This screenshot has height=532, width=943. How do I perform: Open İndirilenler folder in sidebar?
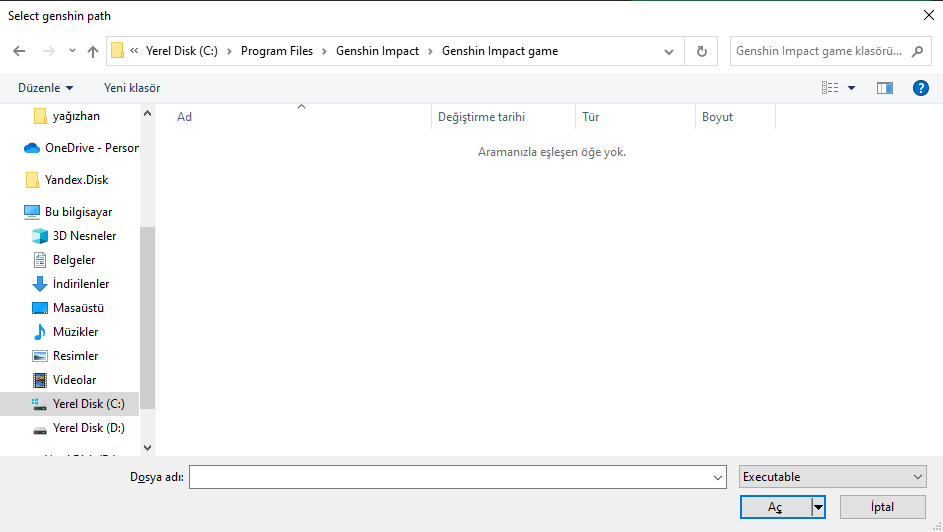click(81, 284)
